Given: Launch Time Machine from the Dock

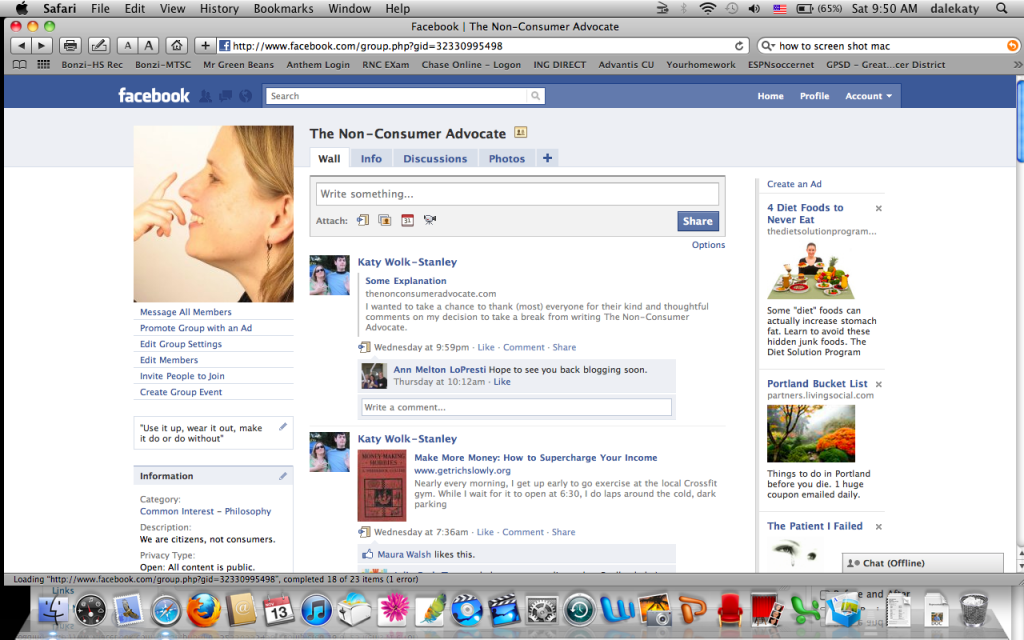Looking at the screenshot, I should [x=579, y=611].
